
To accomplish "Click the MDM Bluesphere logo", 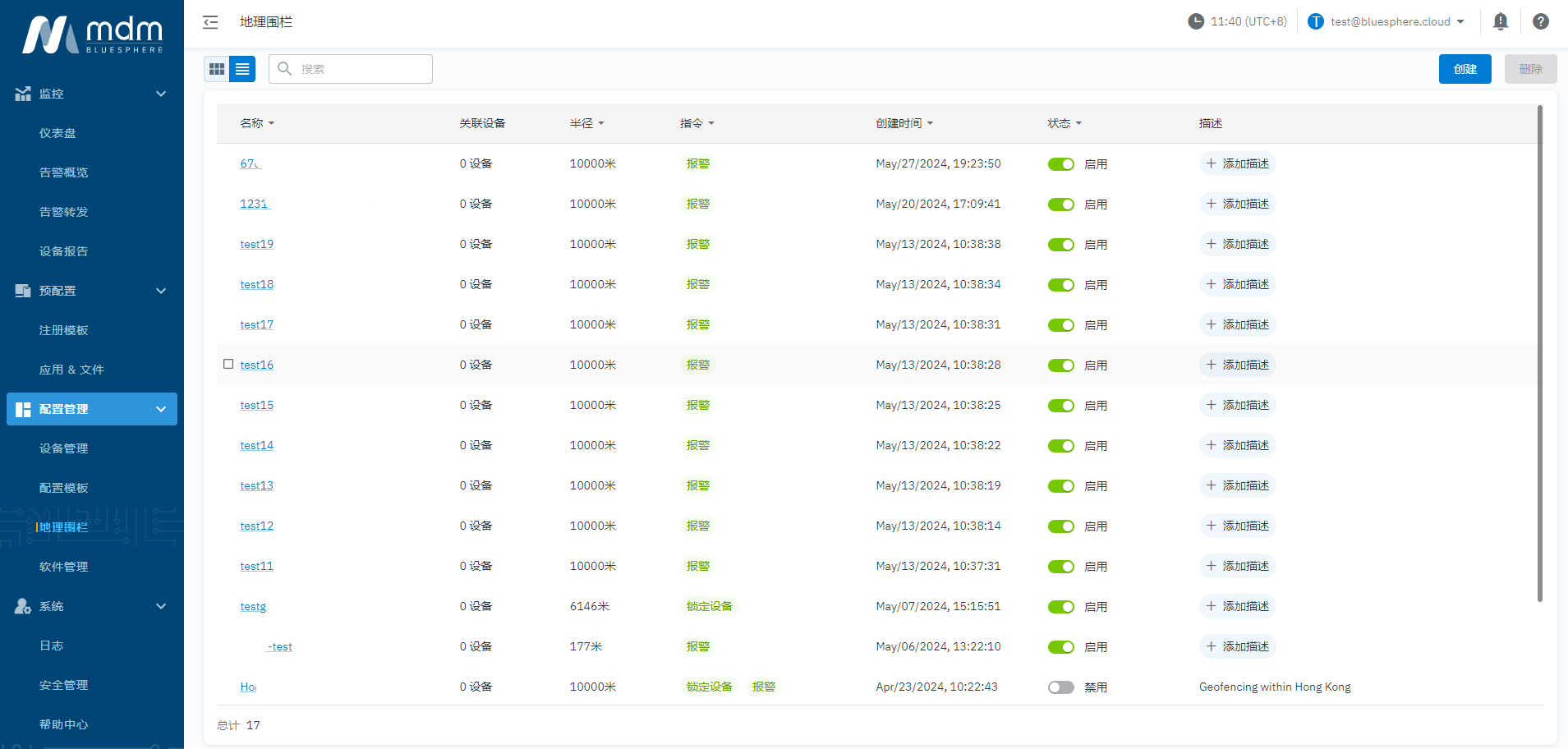I will (92, 34).
